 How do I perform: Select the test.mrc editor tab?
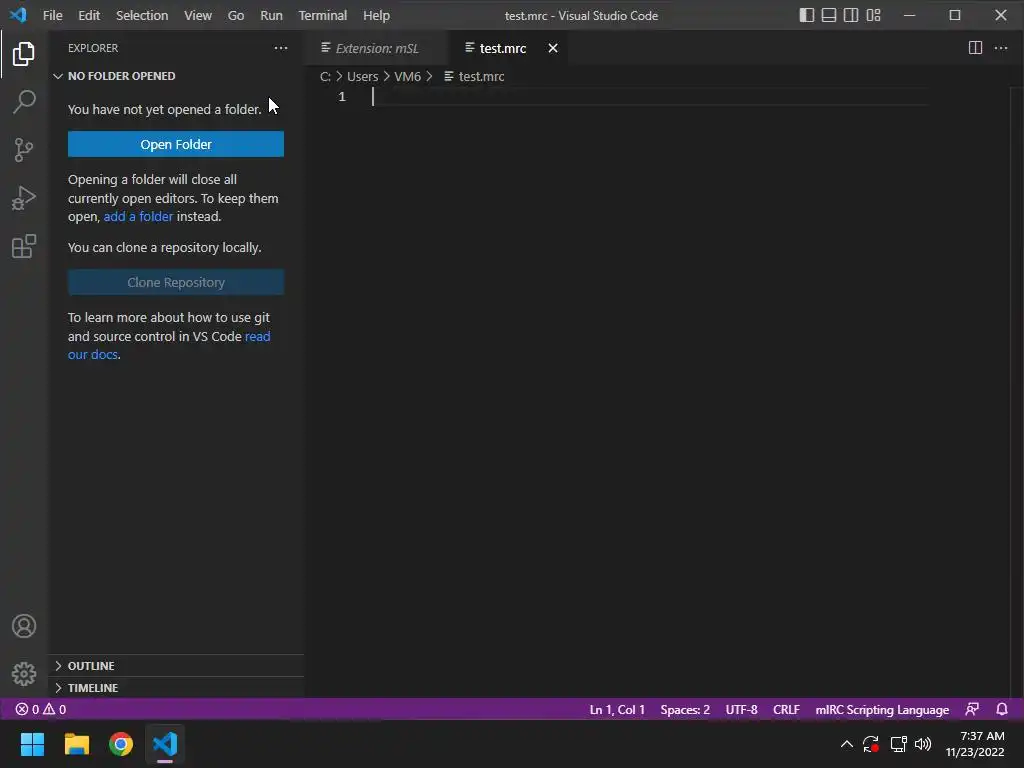click(502, 48)
